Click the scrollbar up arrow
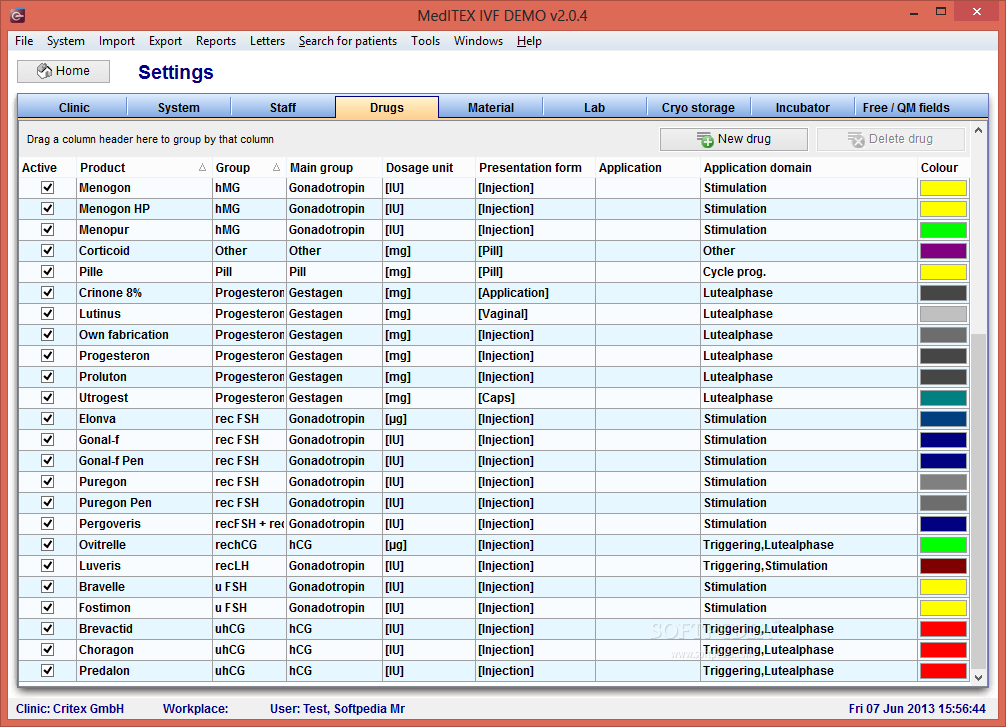Image resolution: width=1006 pixels, height=727 pixels. [x=978, y=130]
